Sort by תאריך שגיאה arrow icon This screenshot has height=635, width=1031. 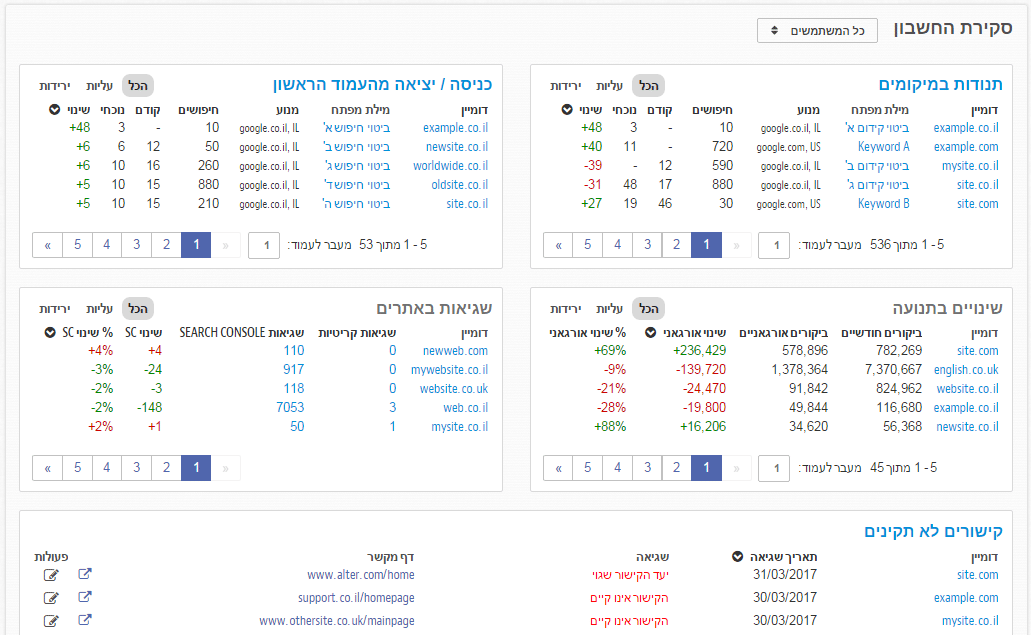click(738, 557)
